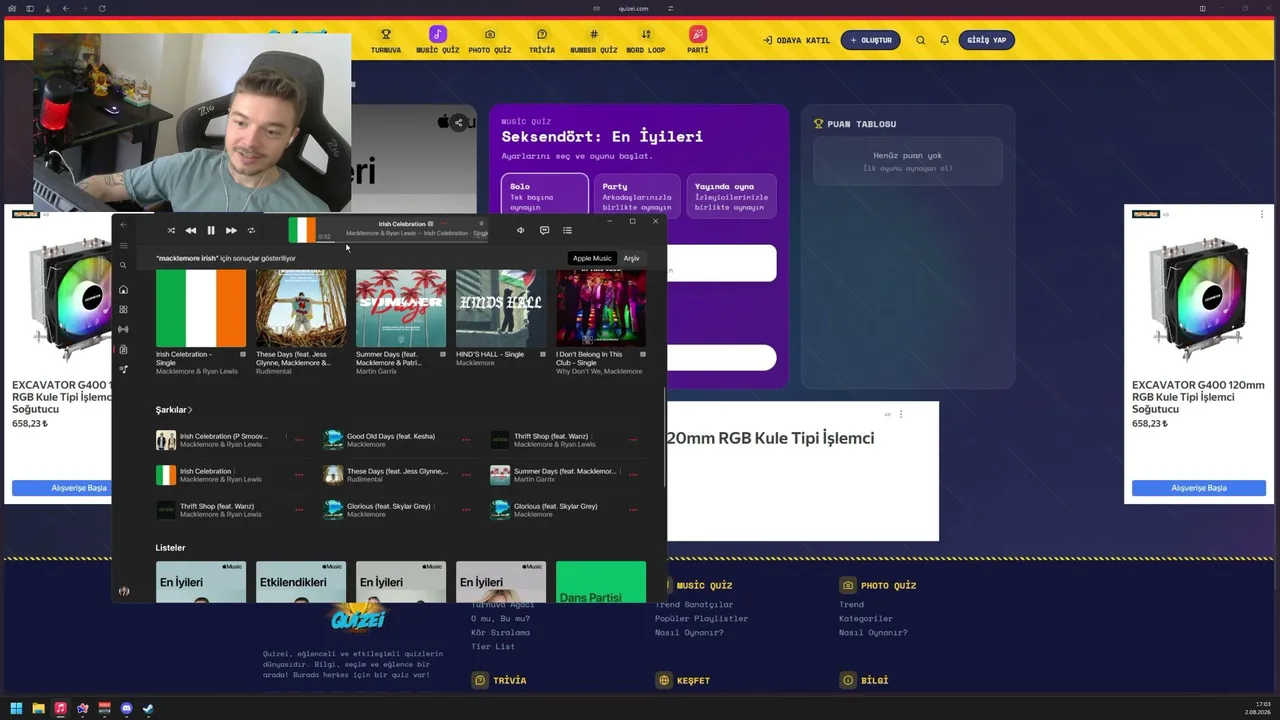Open Trivia in Quizei navigation

tap(542, 40)
